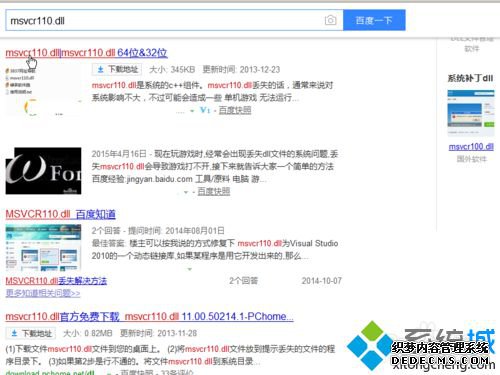Click the download arrow icon in first result
The width and height of the screenshot is (500, 375).
pos(100,69)
